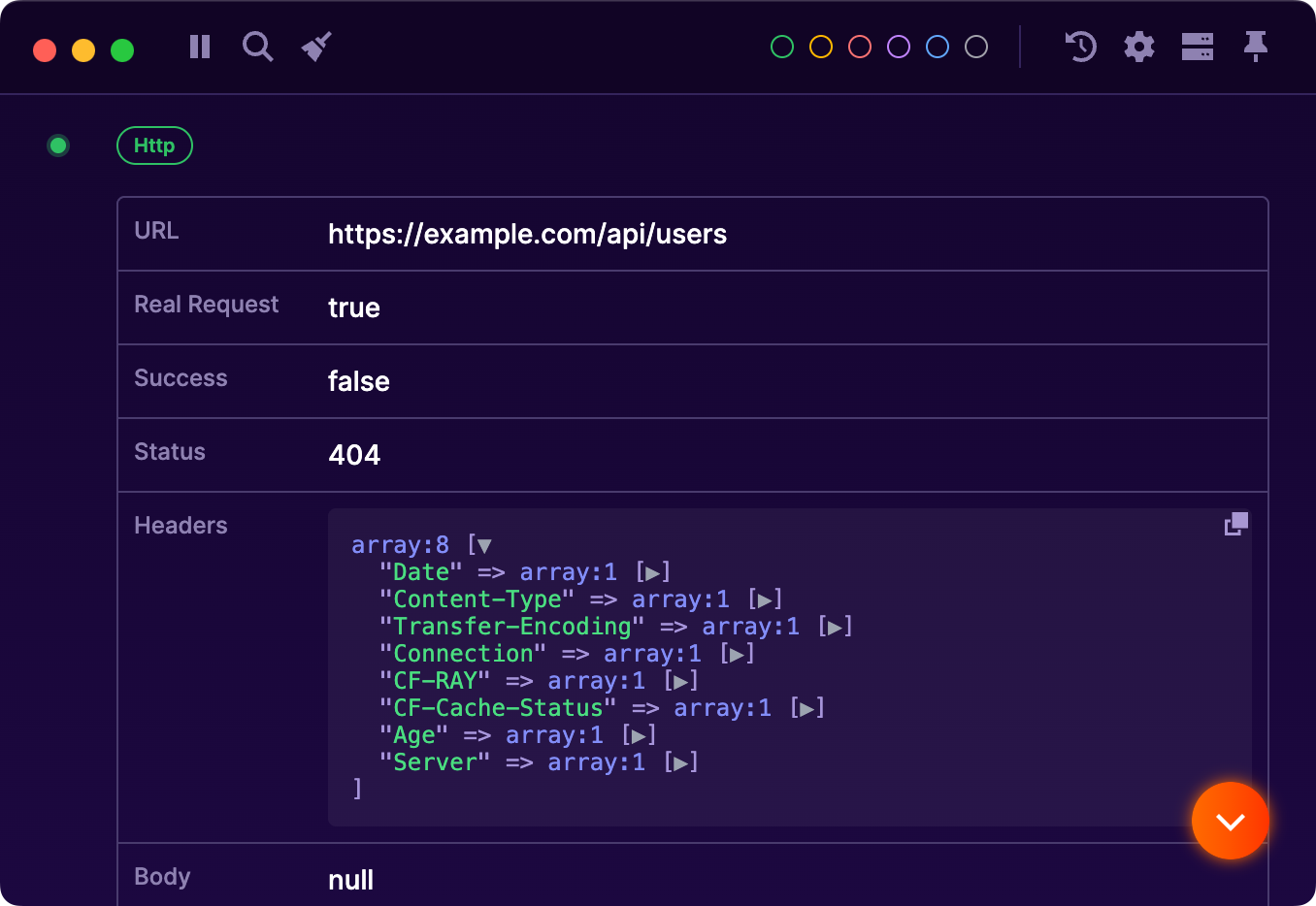Viewport: 1316px width, 906px height.
Task: Toggle the blue color filter circle
Action: 937,46
